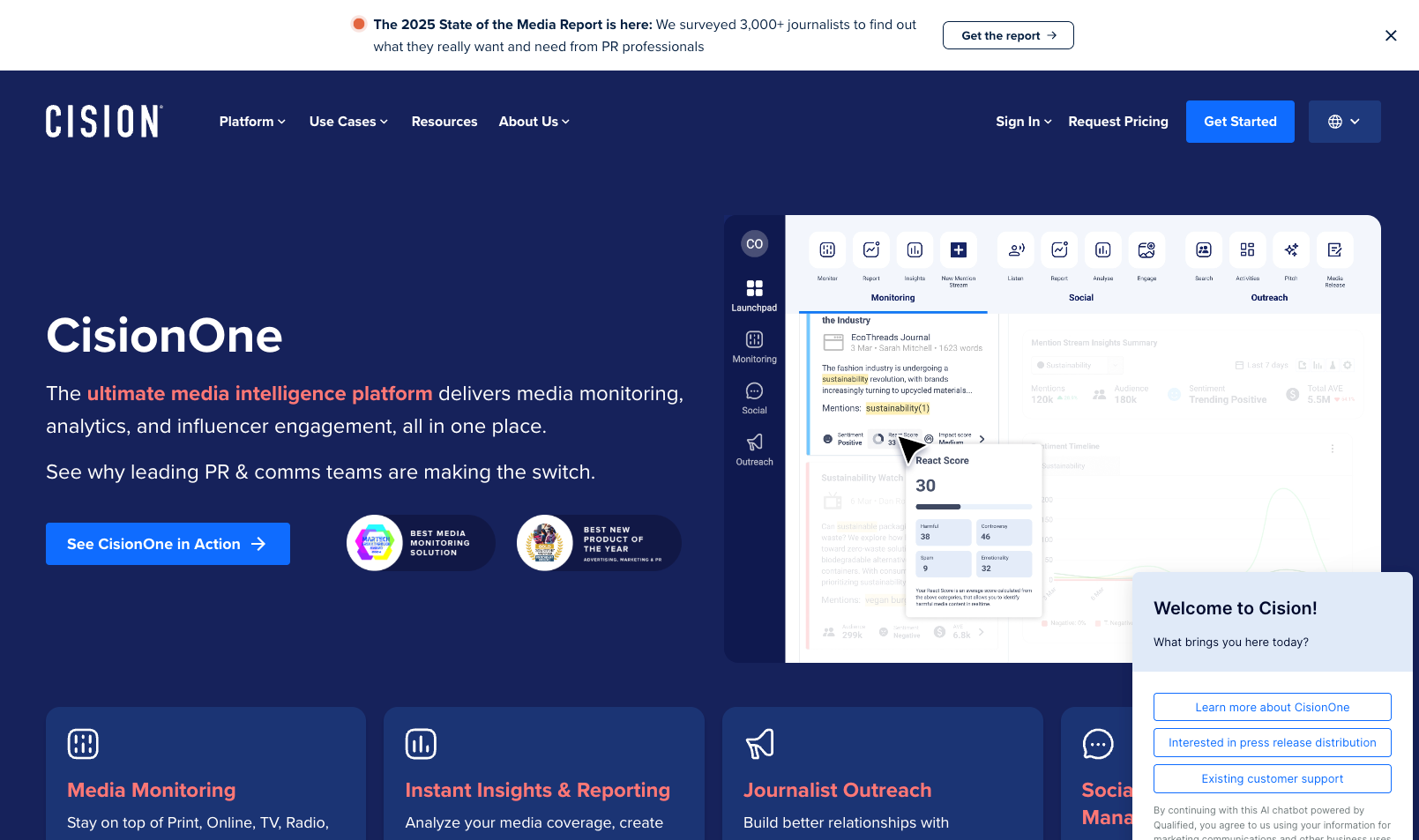Click the Monitor launchpad icon
The height and width of the screenshot is (840, 1419).
[827, 250]
